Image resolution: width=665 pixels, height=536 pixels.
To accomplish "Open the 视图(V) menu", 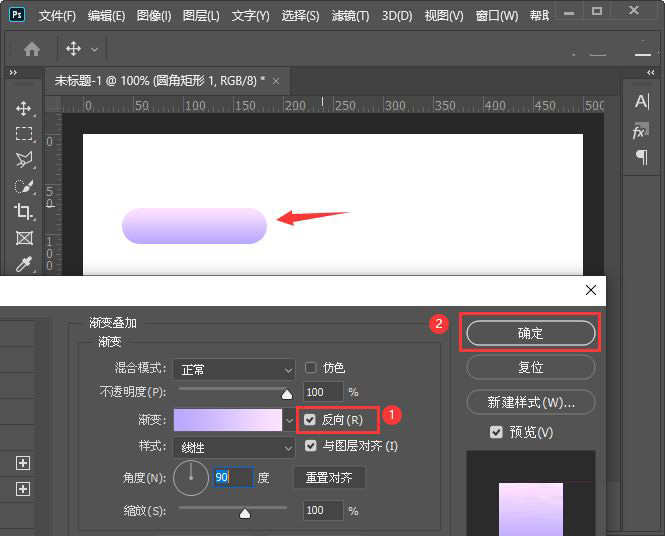I will pos(444,16).
